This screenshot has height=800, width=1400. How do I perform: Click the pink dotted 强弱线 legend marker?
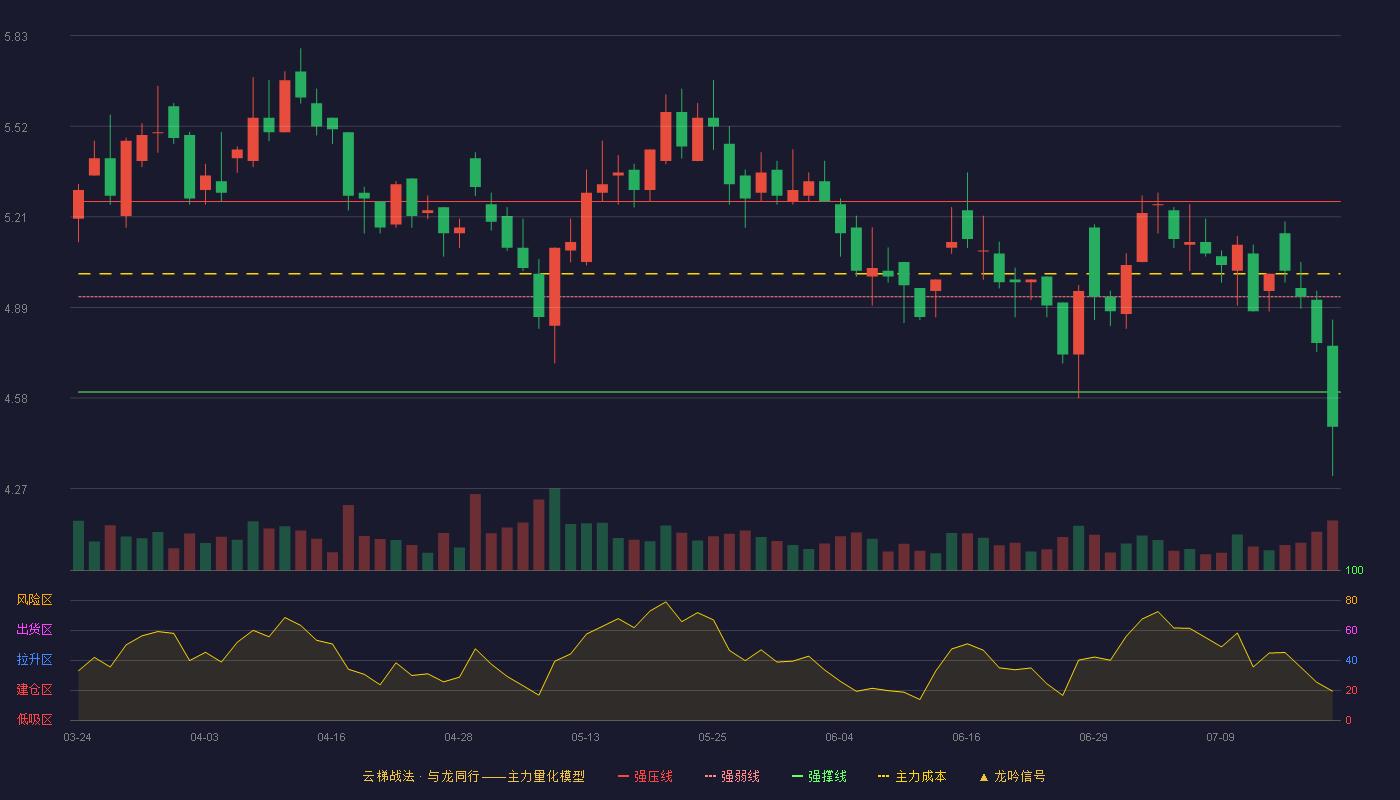(x=710, y=777)
